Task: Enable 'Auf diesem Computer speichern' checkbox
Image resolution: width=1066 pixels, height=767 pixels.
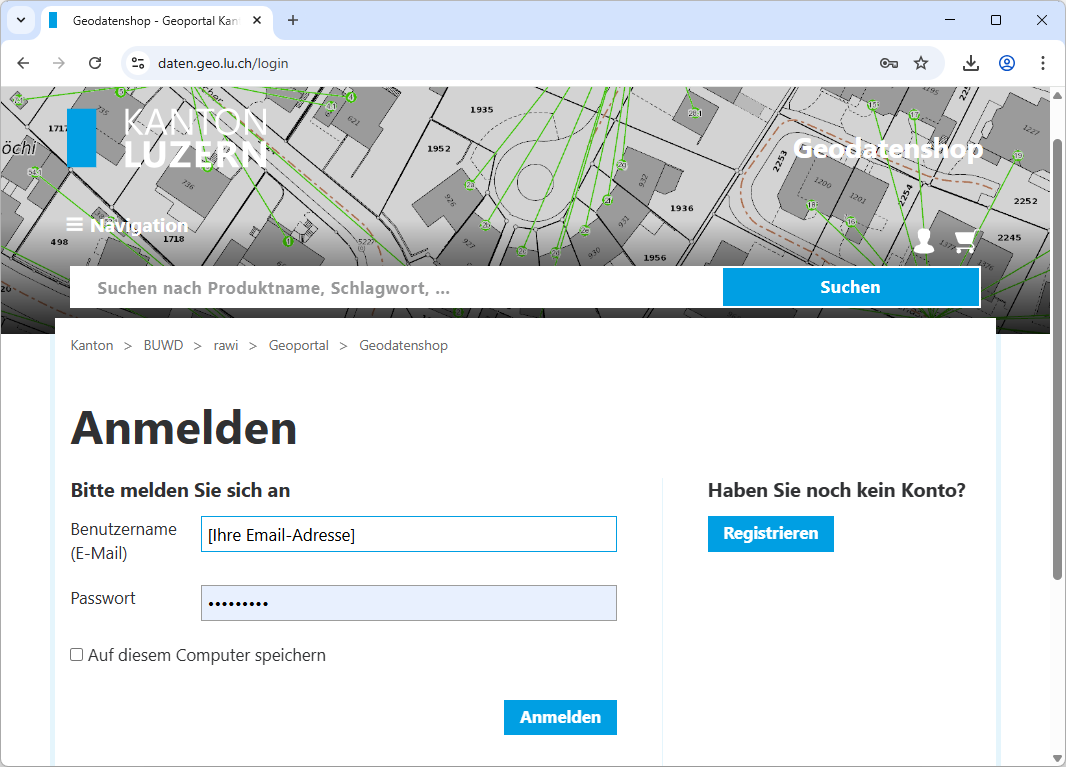Action: 77,655
